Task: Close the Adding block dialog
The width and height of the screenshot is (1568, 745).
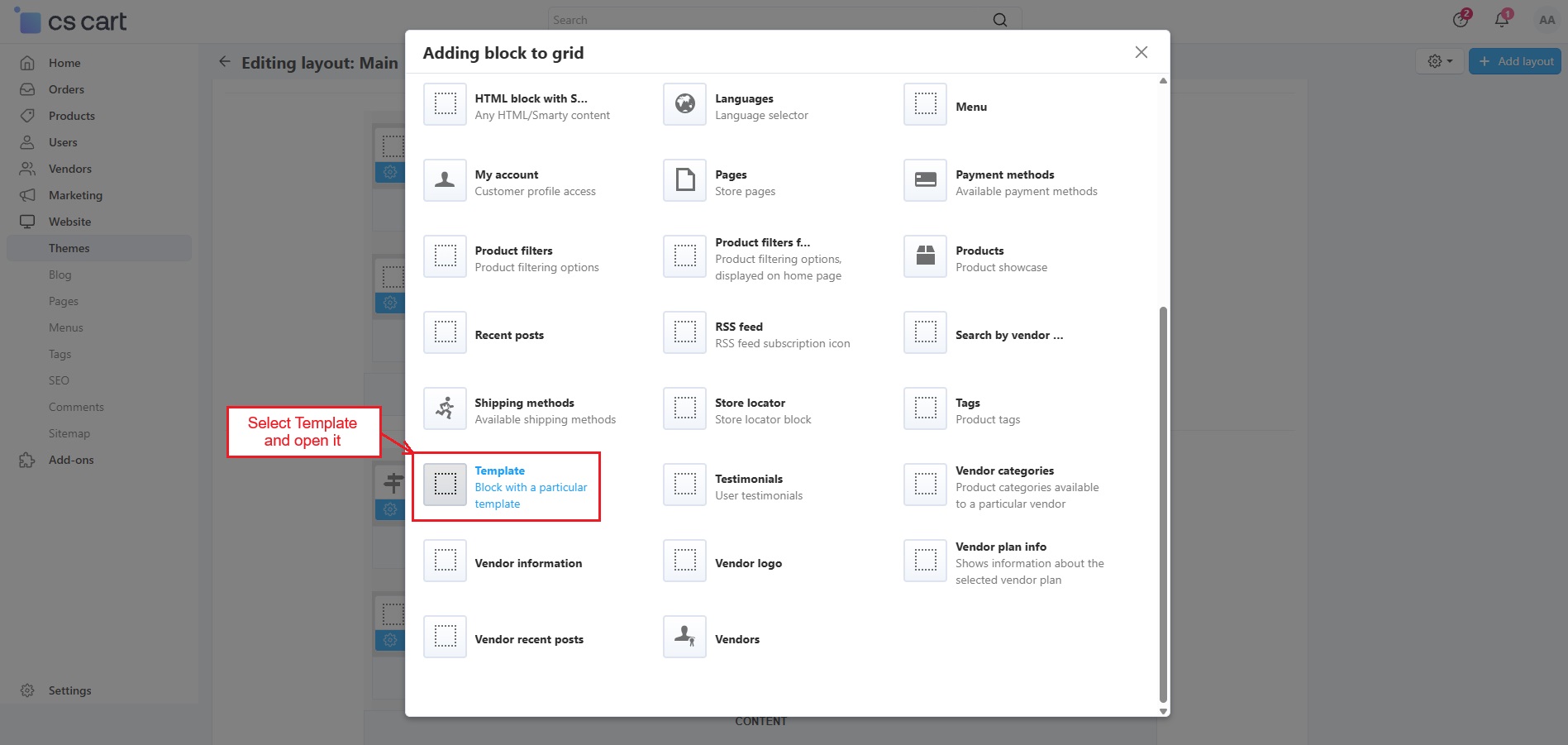Action: 1141,52
